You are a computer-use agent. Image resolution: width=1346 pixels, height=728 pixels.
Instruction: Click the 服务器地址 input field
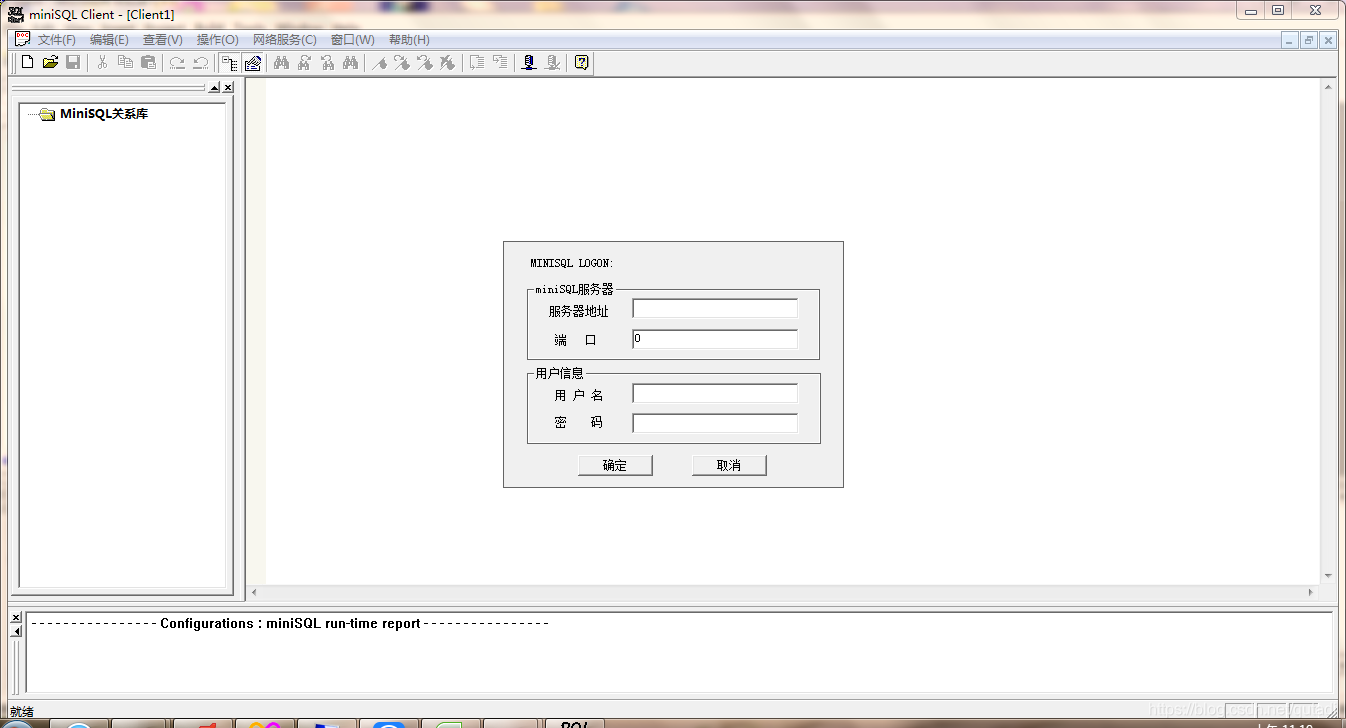pos(715,309)
